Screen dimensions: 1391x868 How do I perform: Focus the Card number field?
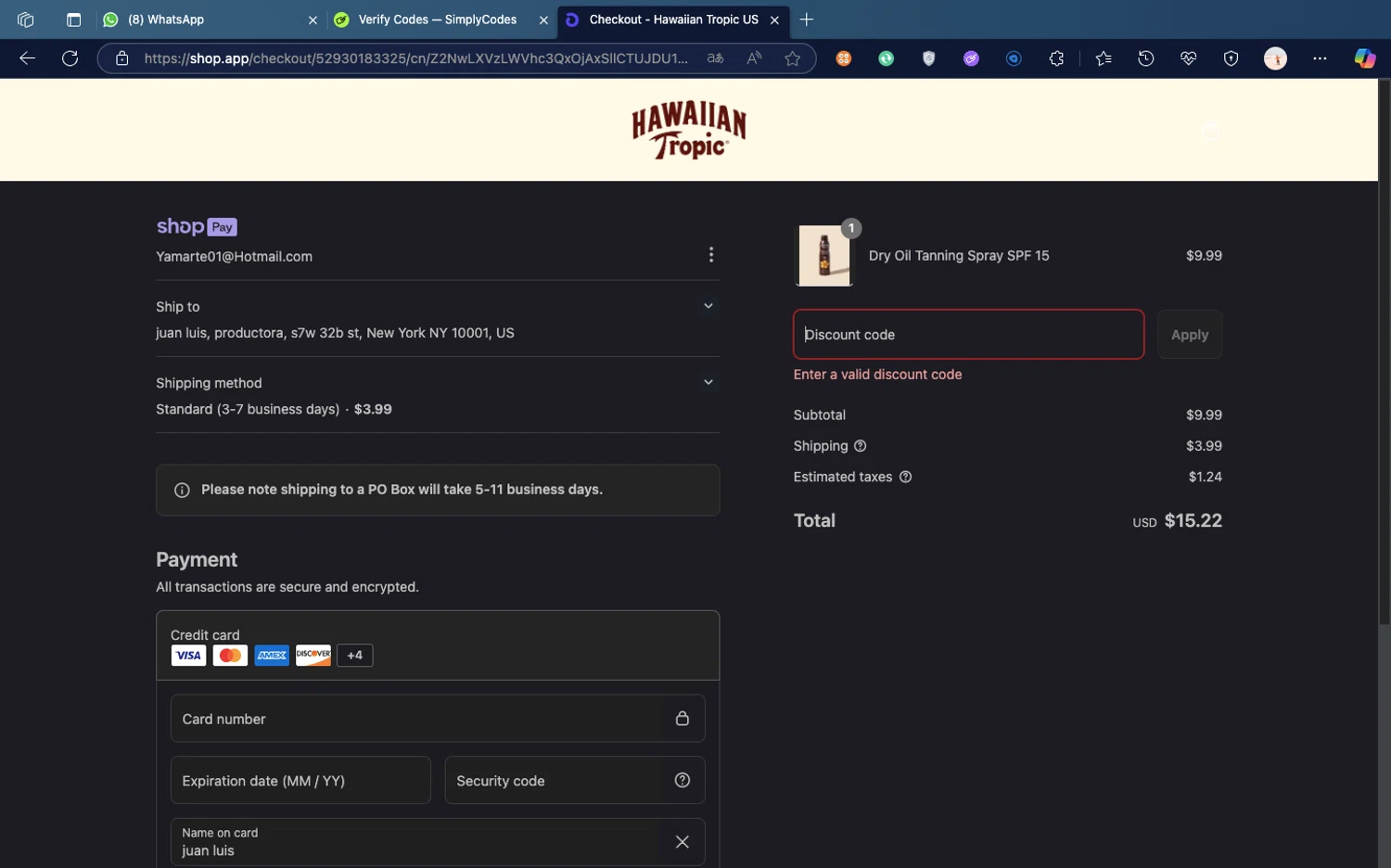point(438,719)
